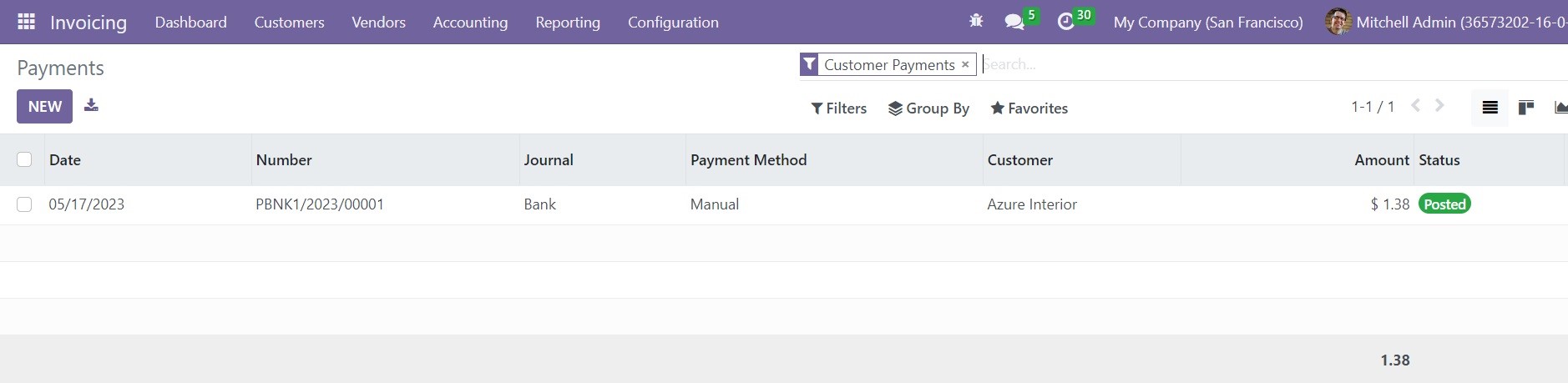This screenshot has width=1568, height=383.
Task: Expand the Group By dropdown
Action: point(928,108)
